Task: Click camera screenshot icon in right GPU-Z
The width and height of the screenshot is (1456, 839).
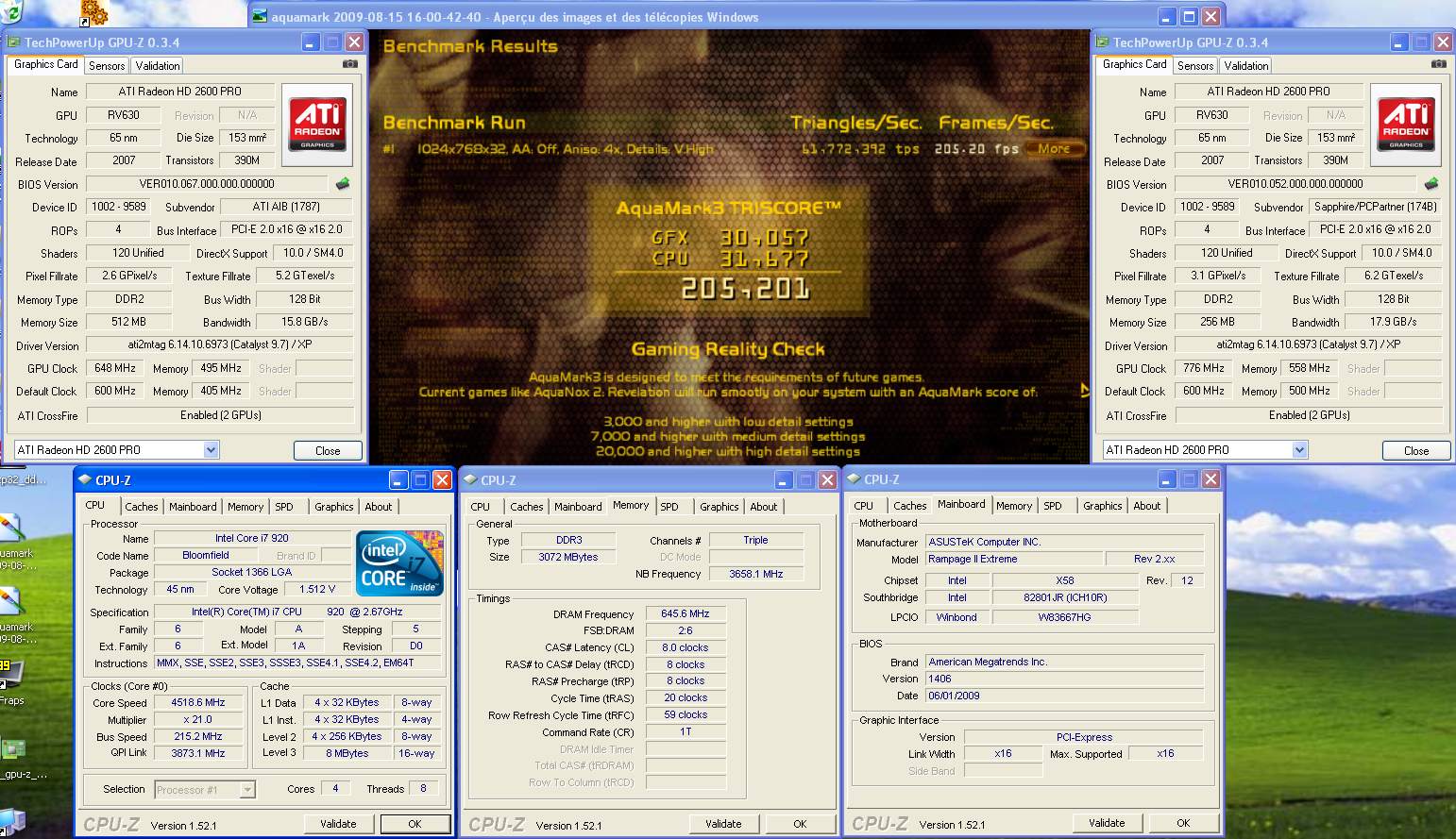Action: tap(1439, 64)
